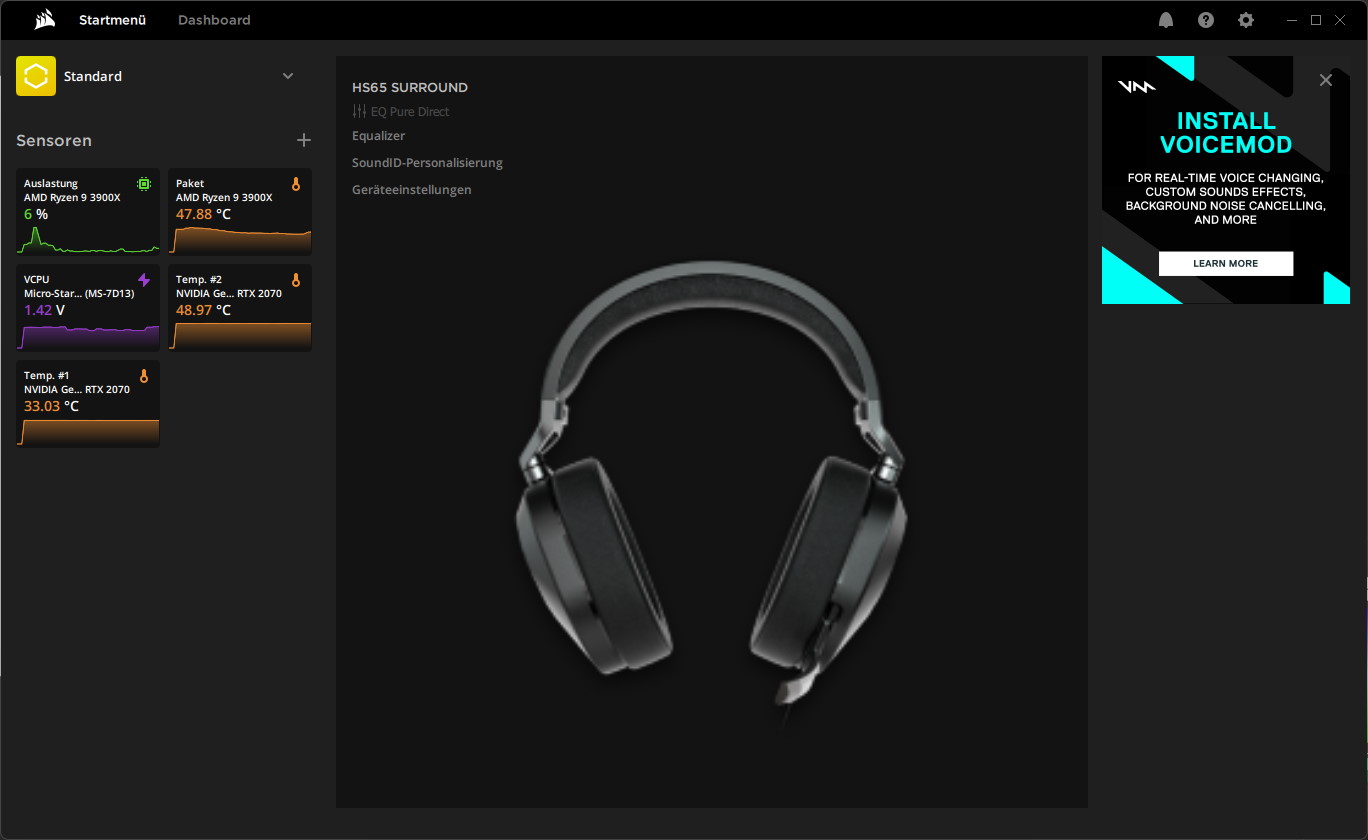The width and height of the screenshot is (1368, 840).
Task: Open the Equalizer menu entry
Action: (x=379, y=136)
